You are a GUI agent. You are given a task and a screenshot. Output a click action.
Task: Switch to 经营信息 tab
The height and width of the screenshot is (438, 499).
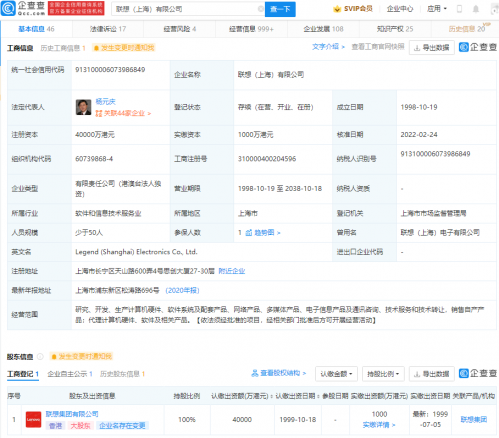pos(251,29)
